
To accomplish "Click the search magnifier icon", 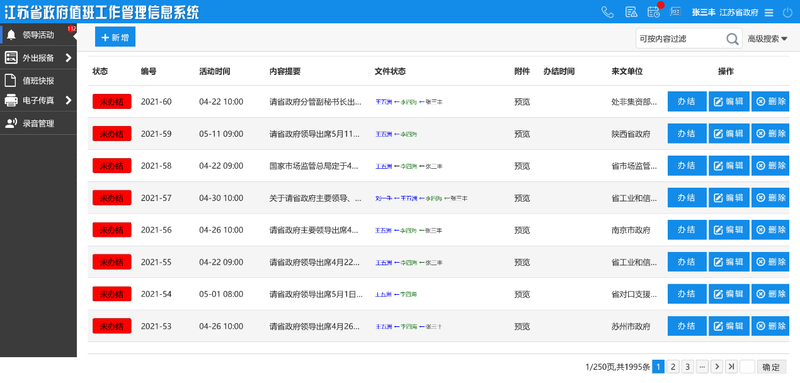I will 732,39.
